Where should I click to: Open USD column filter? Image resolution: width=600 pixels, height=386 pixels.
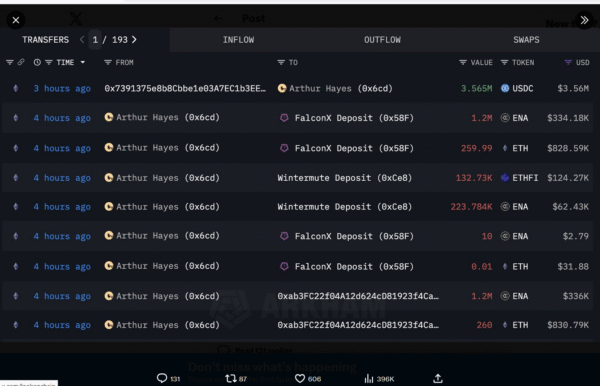(x=568, y=62)
